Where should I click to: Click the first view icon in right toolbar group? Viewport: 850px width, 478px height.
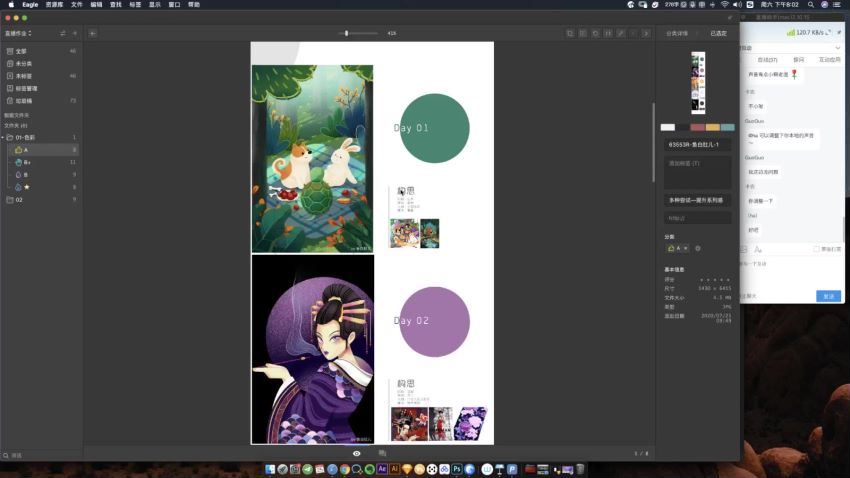point(570,34)
